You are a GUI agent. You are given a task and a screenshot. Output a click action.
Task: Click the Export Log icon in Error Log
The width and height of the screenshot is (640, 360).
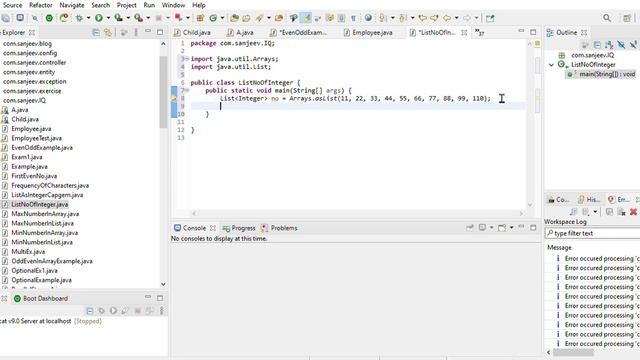click(x=573, y=212)
